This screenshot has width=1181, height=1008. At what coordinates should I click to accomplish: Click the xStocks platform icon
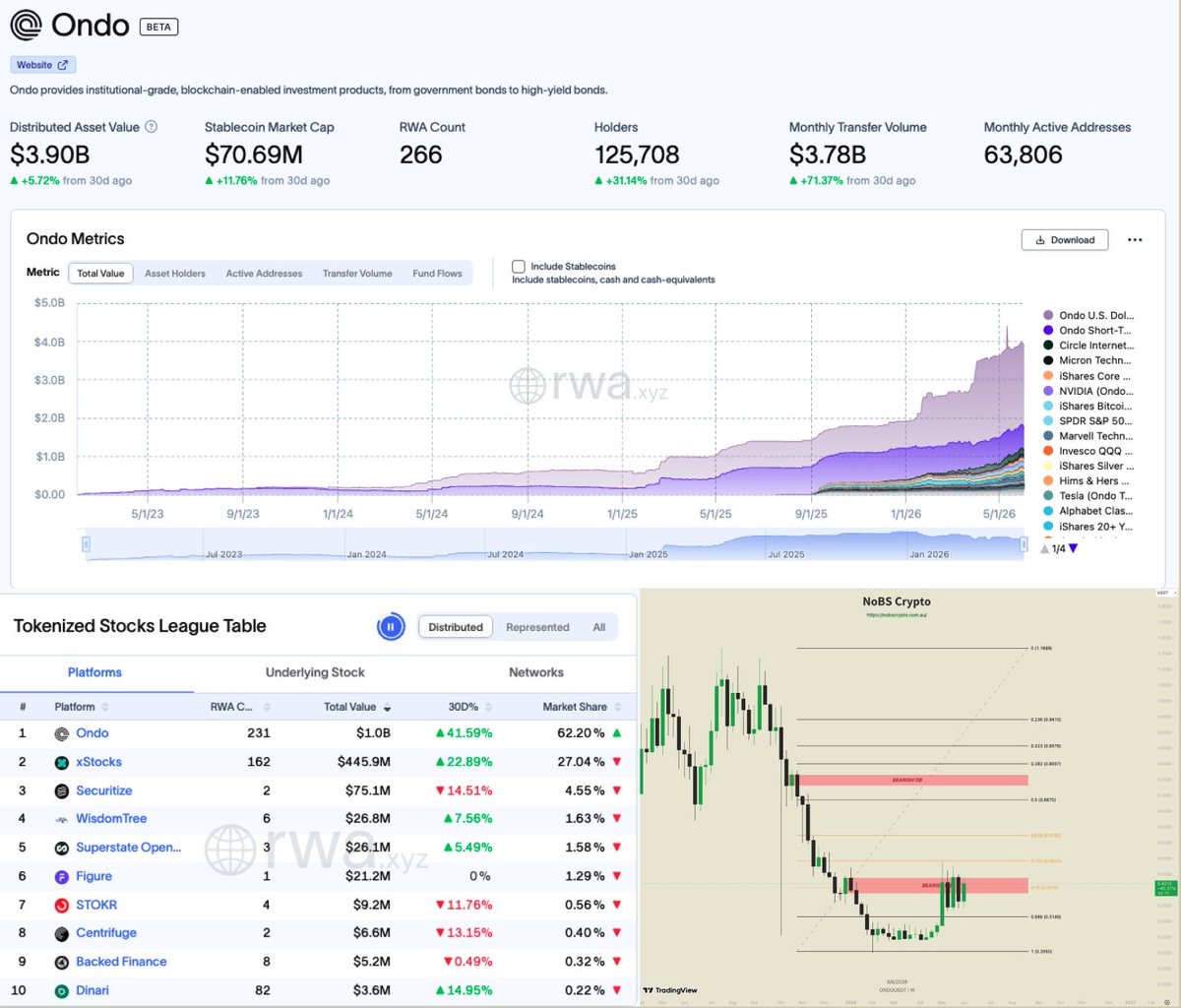coord(61,762)
